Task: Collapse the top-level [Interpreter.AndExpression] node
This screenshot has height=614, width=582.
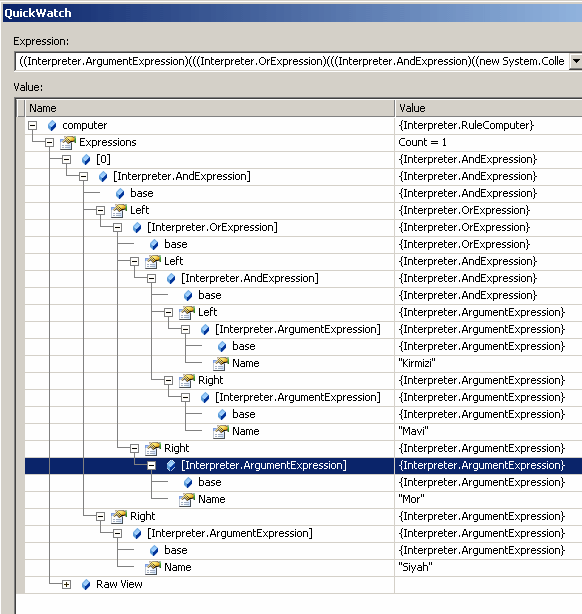Action: click(x=83, y=177)
